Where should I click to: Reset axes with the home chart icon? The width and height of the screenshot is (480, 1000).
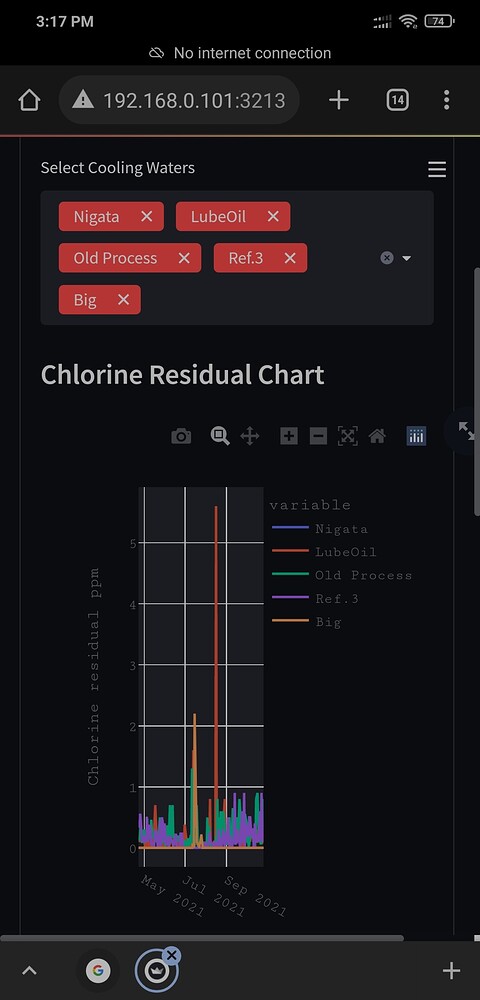377,436
